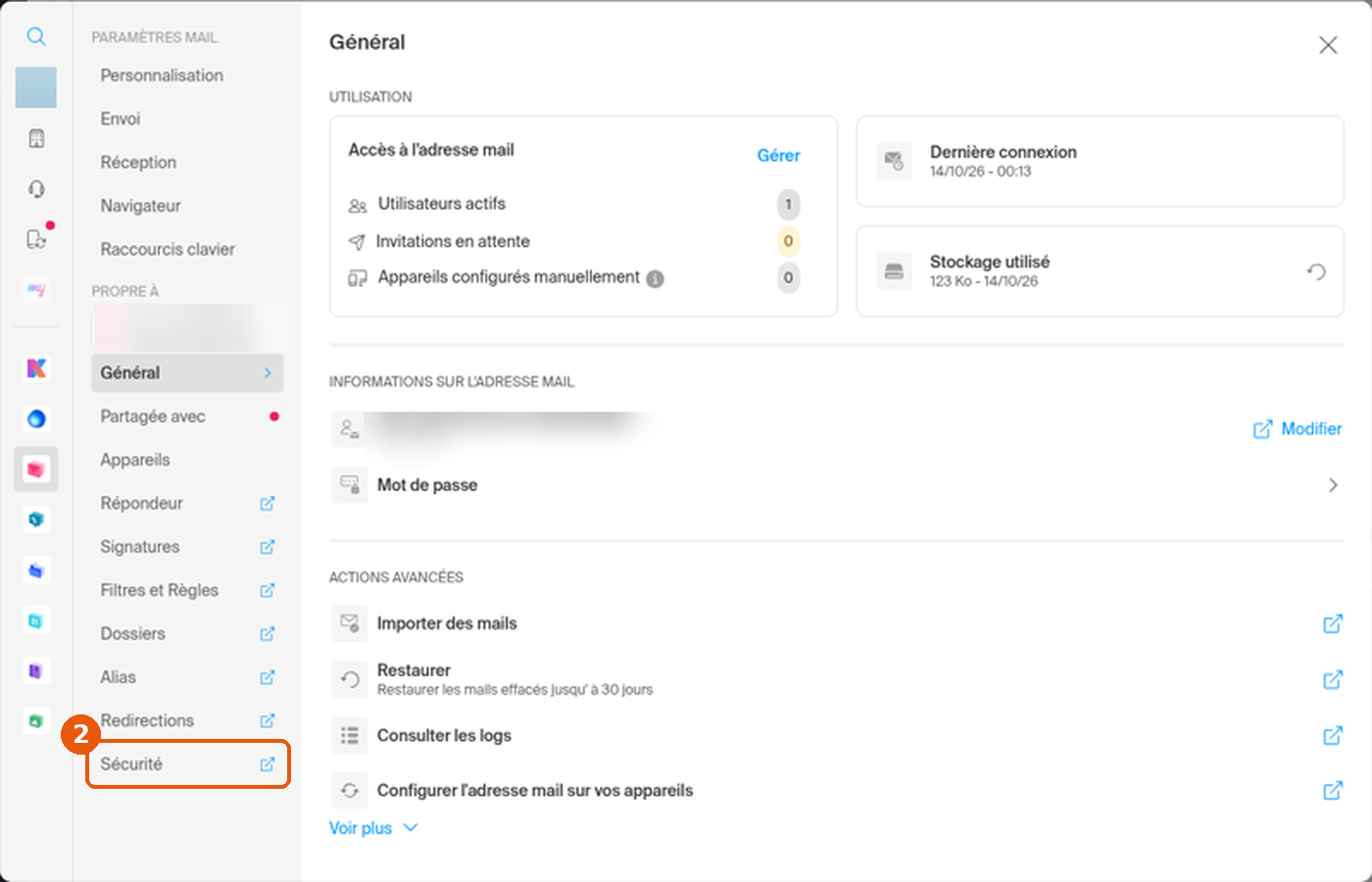Image resolution: width=1372 pixels, height=882 pixels.
Task: Click Invitations en attente row
Action: pos(574,241)
